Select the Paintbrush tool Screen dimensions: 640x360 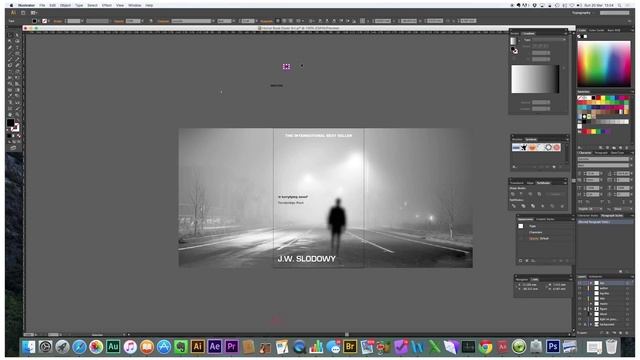[x=10, y=60]
